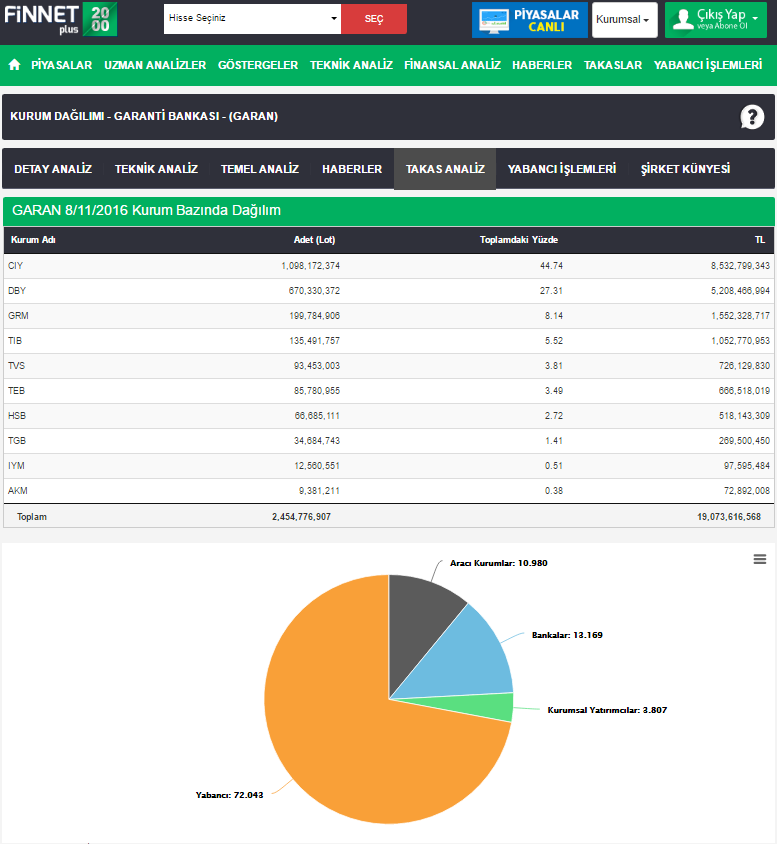Screen dimensions: 777x844
Task: Select the TAKAS ANALİZ tab
Action: 445,169
